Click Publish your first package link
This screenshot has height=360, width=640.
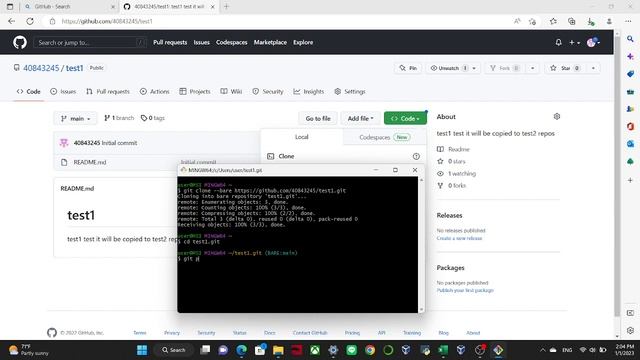(465, 291)
